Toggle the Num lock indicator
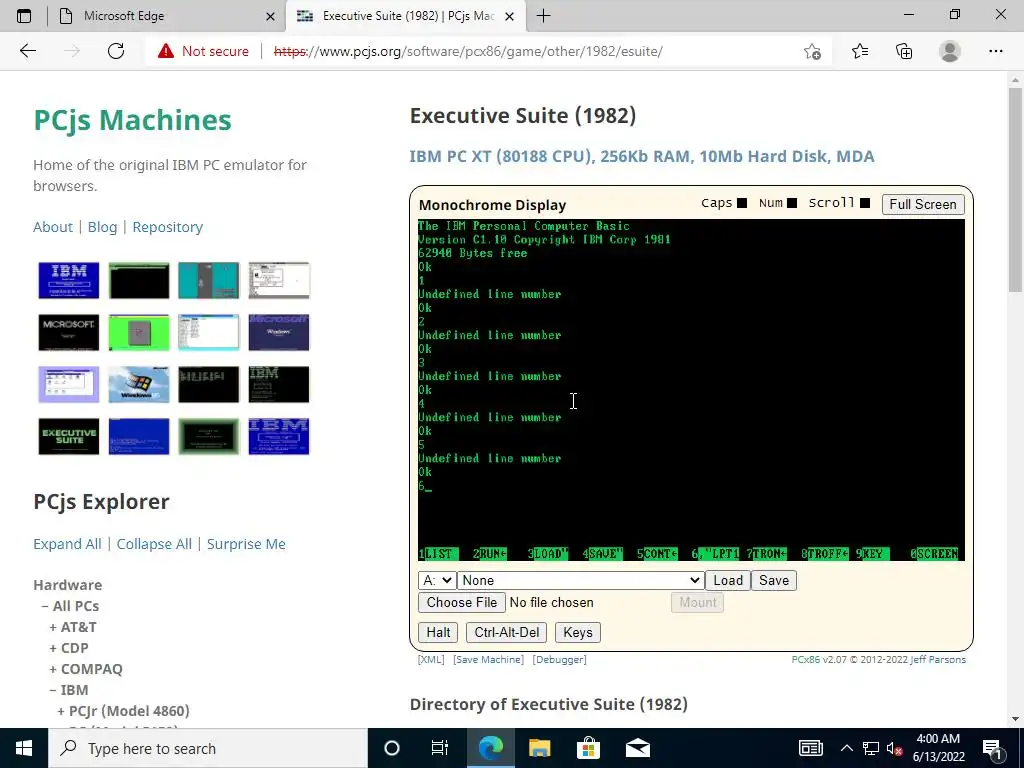The height and width of the screenshot is (768, 1024). (792, 203)
